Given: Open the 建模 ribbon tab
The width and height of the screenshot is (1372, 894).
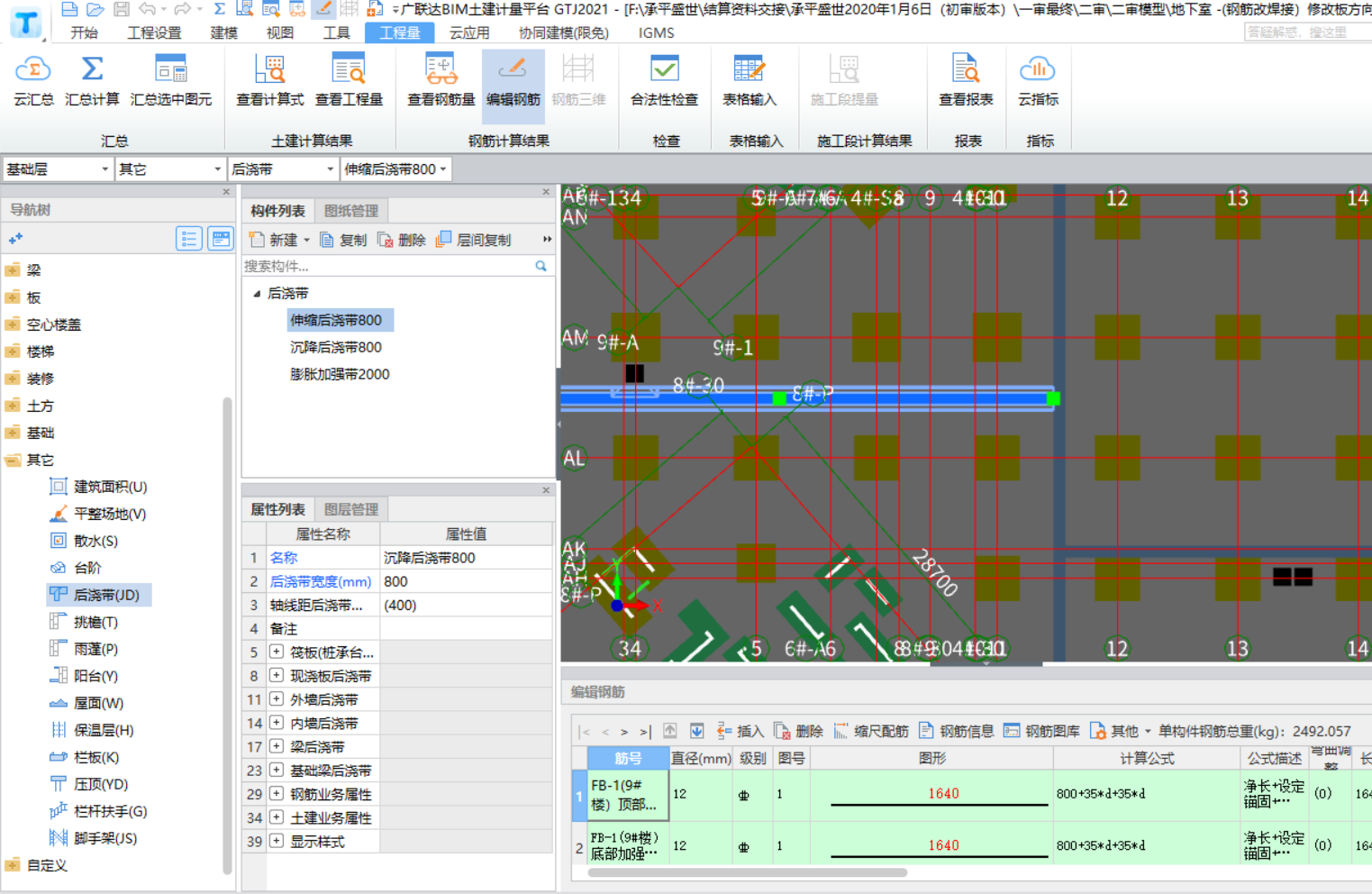Looking at the screenshot, I should click(x=223, y=32).
